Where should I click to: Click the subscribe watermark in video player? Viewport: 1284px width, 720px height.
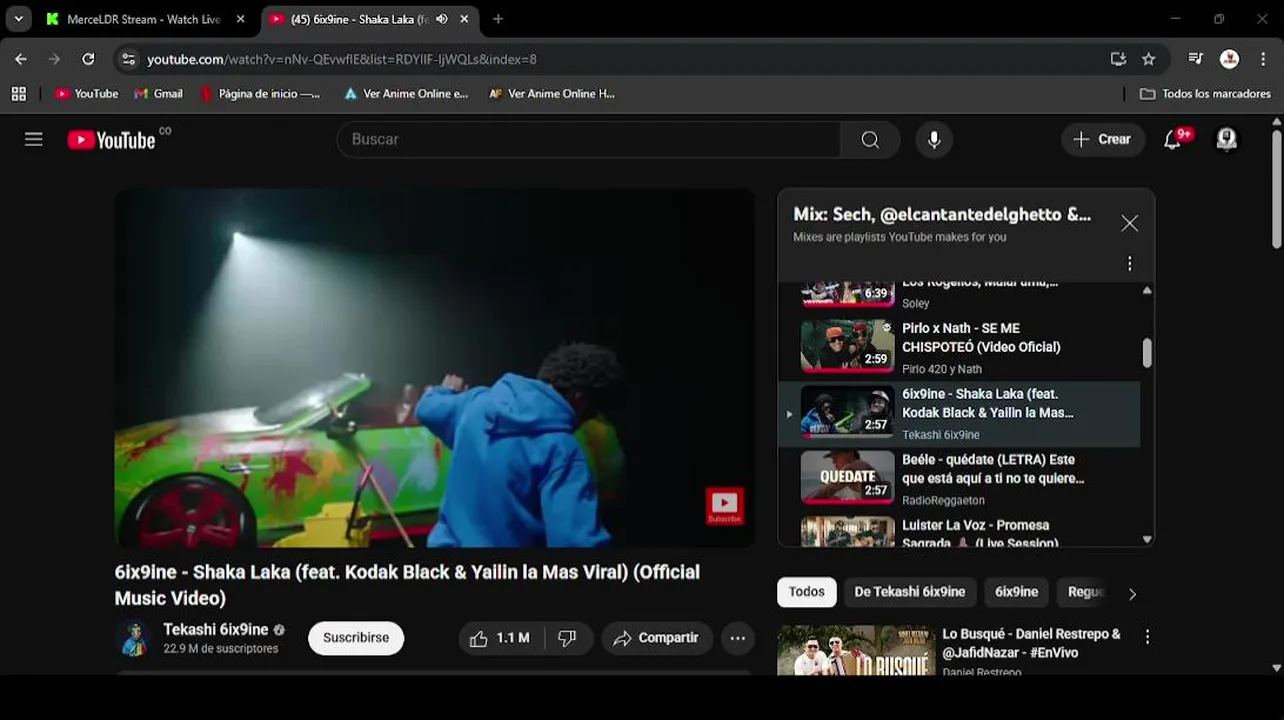pos(724,506)
